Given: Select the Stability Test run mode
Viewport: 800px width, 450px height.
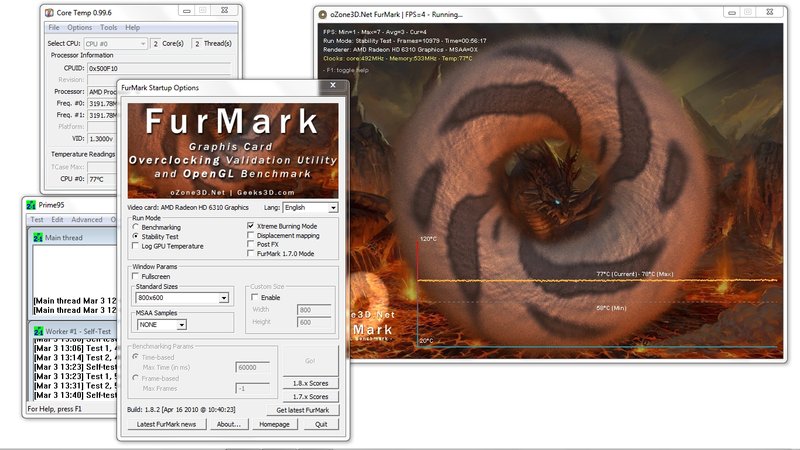Looking at the screenshot, I should click(x=135, y=236).
